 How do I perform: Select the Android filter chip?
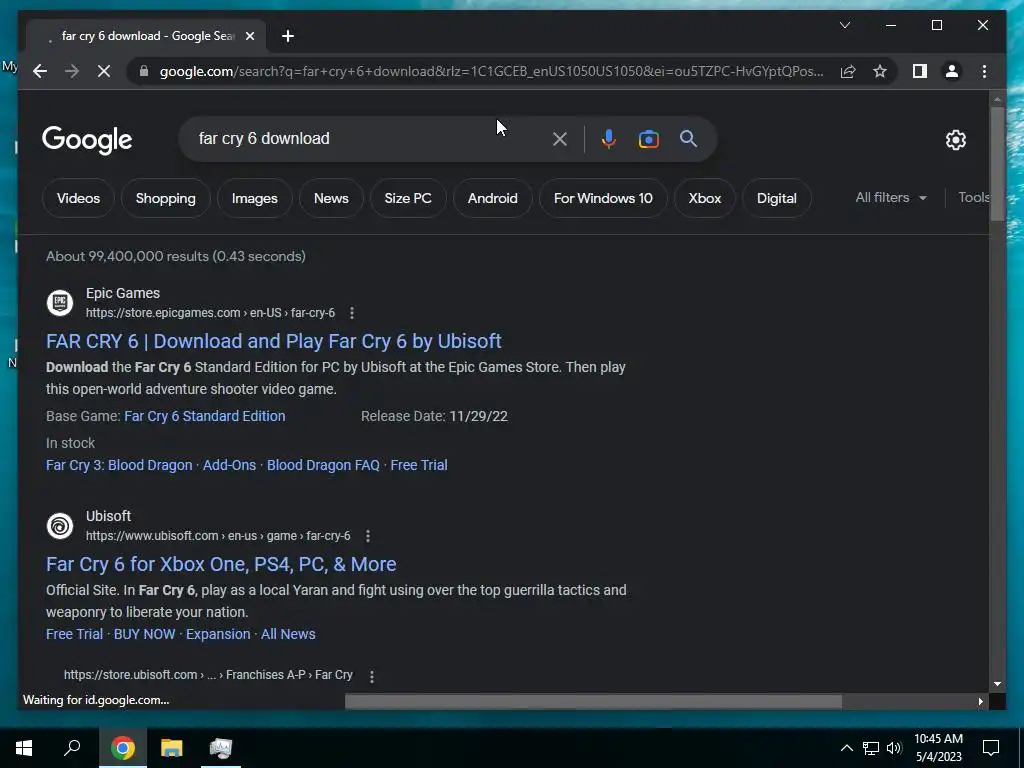(492, 198)
